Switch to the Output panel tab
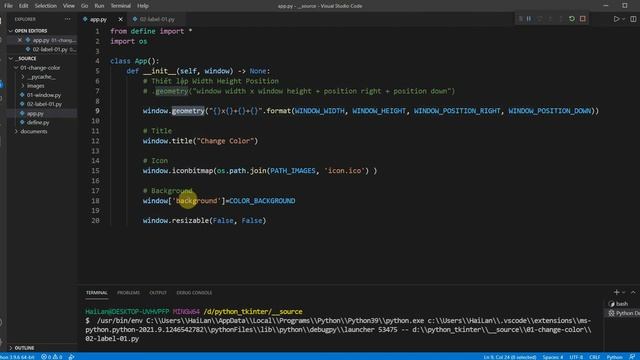Image resolution: width=640 pixels, height=360 pixels. coord(158,293)
